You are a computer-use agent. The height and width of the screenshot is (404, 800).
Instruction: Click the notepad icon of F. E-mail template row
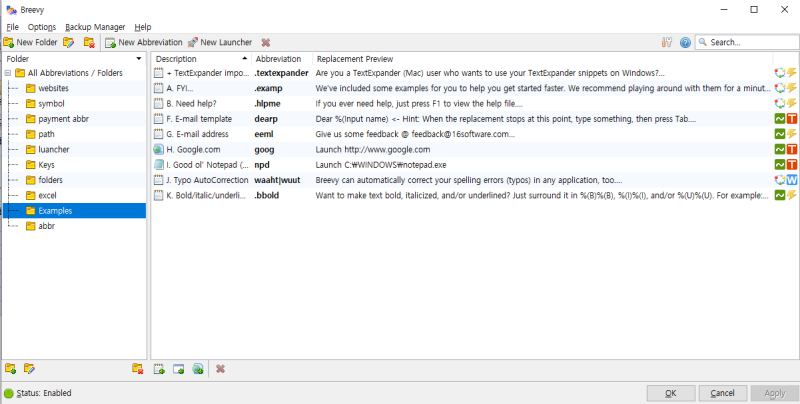click(x=159, y=119)
